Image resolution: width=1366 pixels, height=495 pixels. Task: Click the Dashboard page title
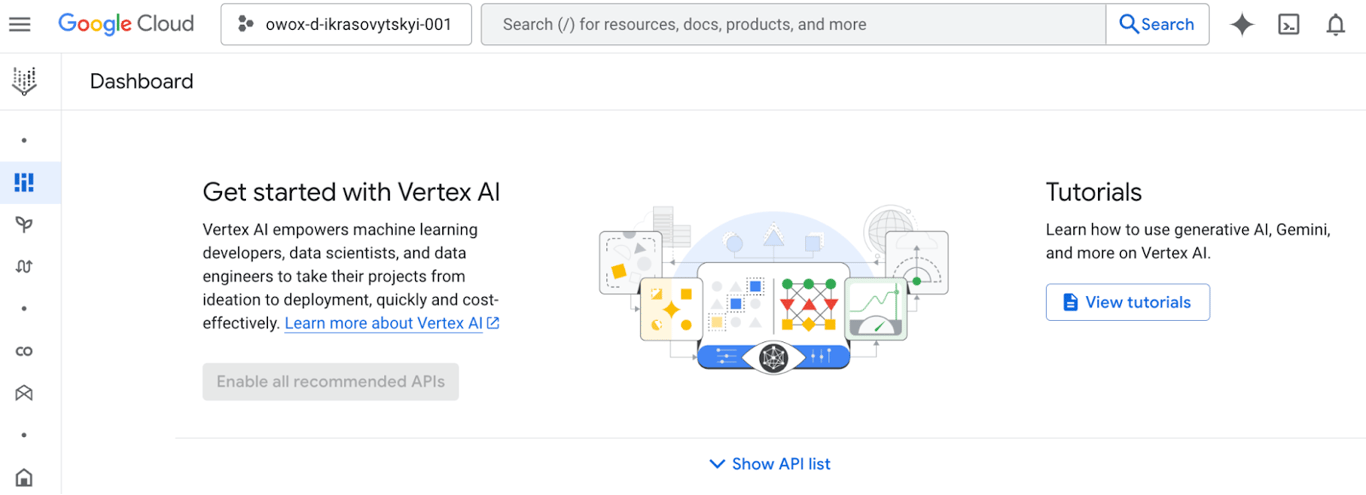(142, 82)
